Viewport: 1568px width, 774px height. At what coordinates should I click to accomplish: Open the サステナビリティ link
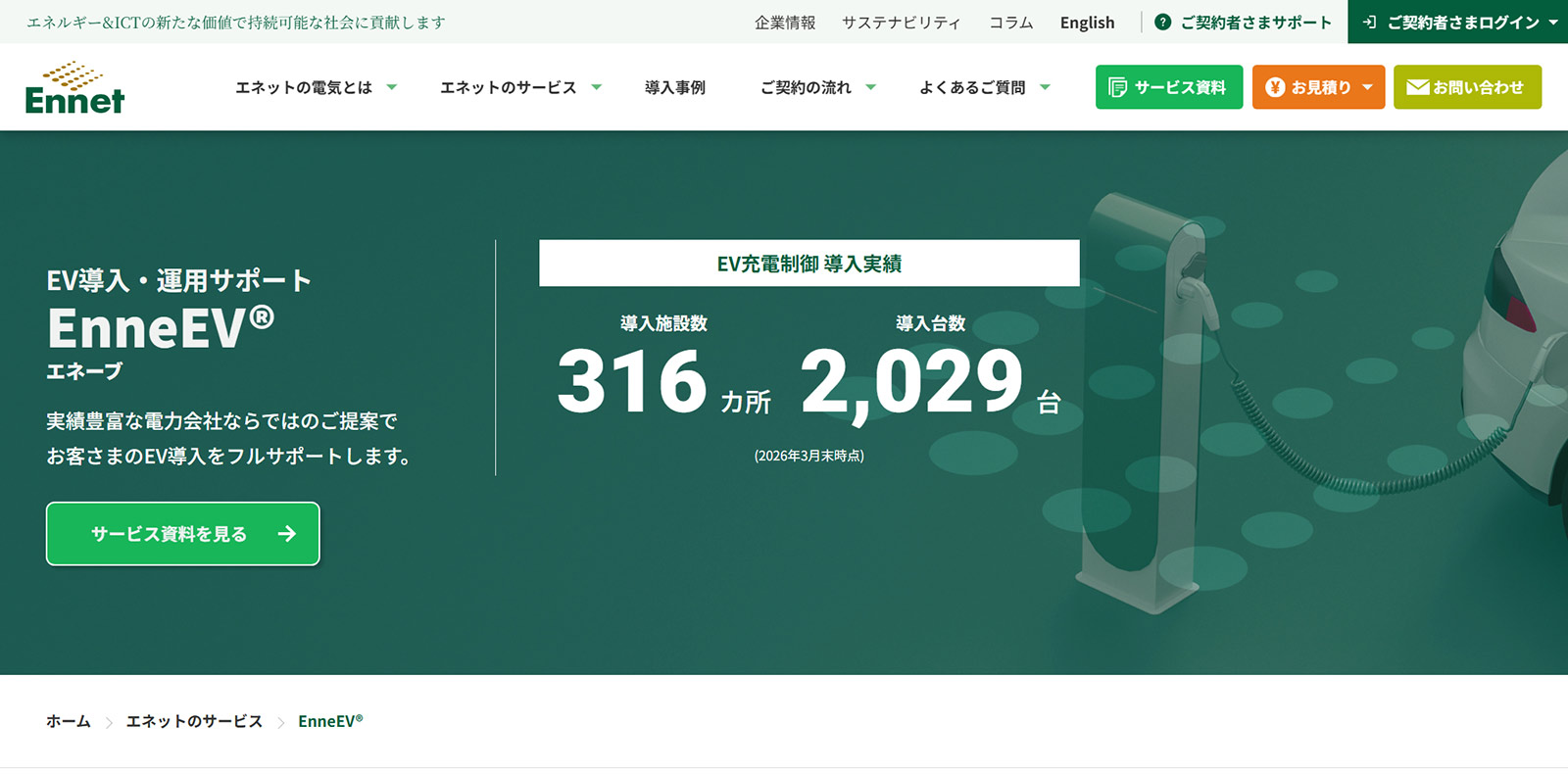(x=901, y=22)
